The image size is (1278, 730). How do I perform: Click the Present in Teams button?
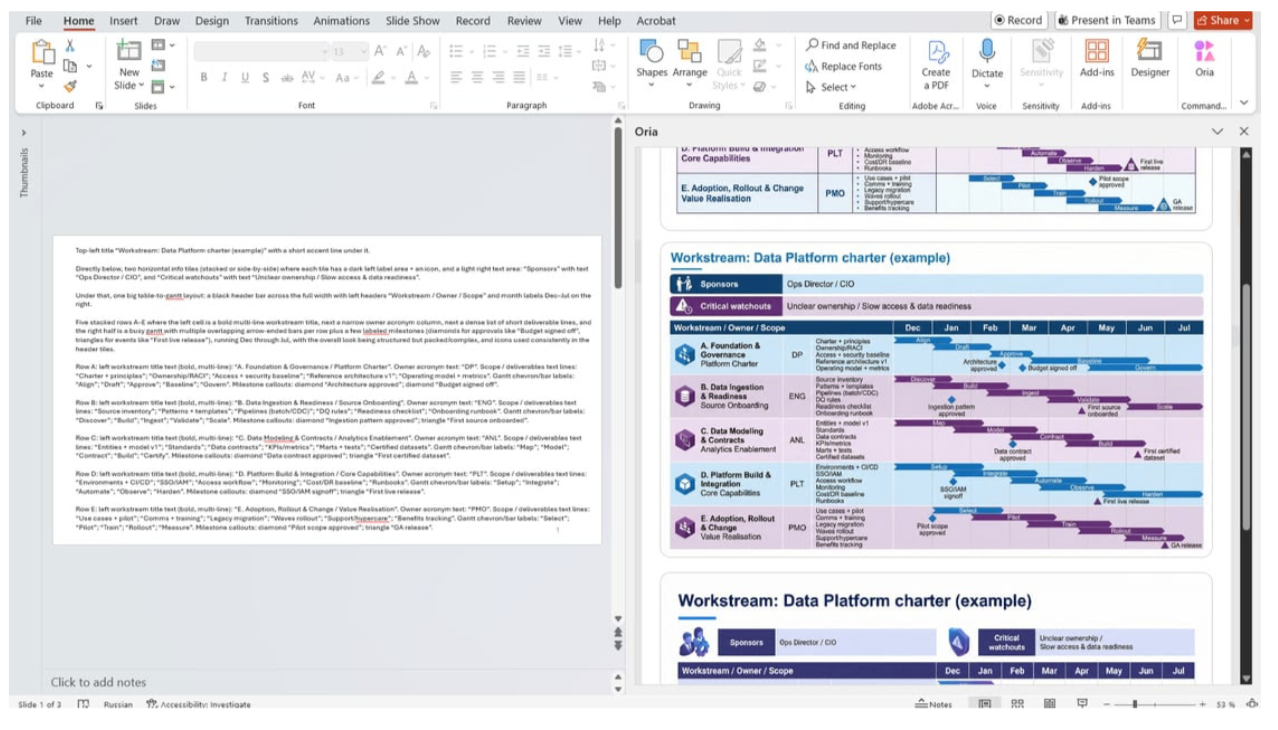[1107, 20]
